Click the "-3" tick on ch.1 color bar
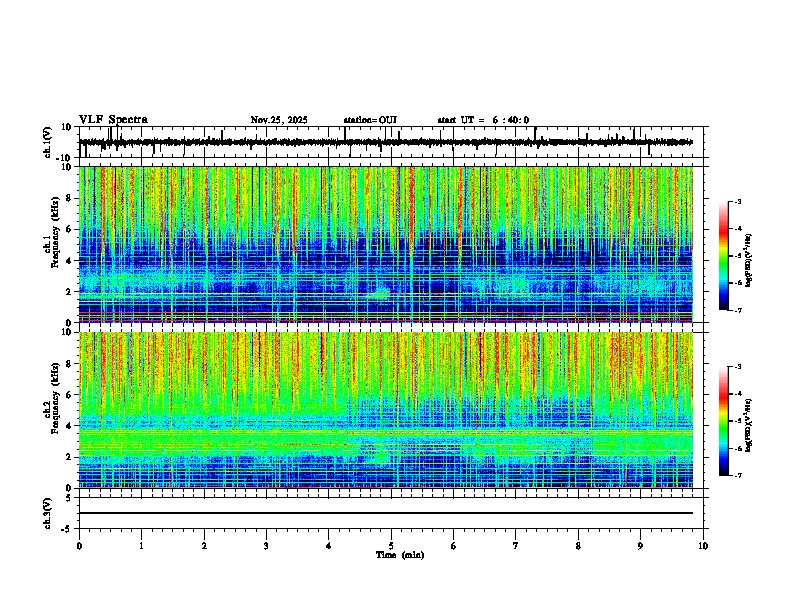The image size is (792, 612). click(x=738, y=202)
